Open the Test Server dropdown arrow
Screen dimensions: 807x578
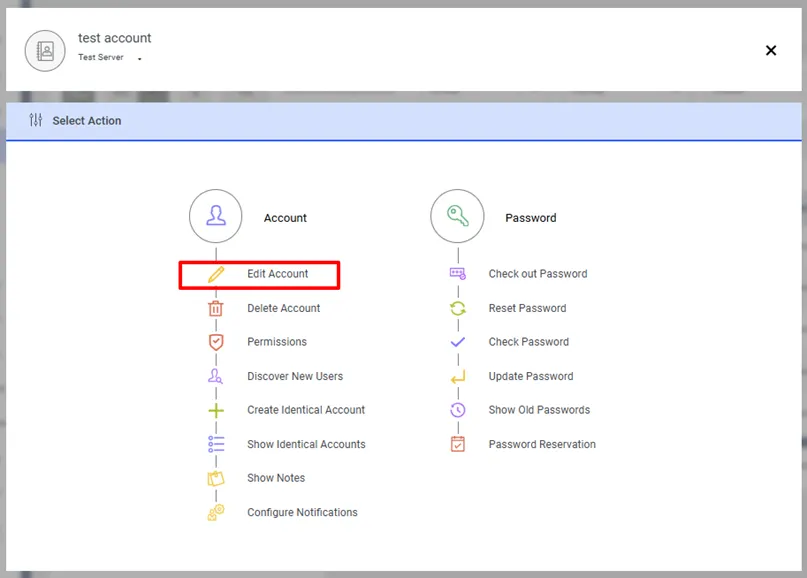(x=139, y=59)
